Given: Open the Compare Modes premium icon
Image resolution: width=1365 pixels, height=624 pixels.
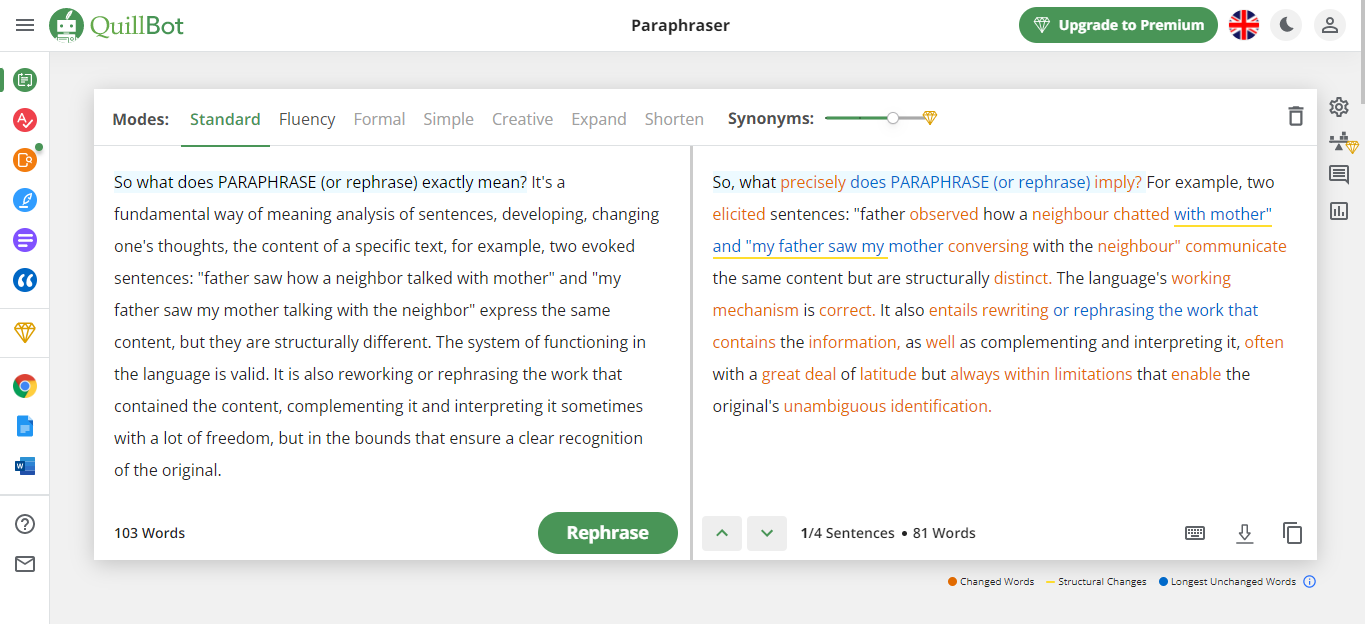Looking at the screenshot, I should click(1342, 142).
